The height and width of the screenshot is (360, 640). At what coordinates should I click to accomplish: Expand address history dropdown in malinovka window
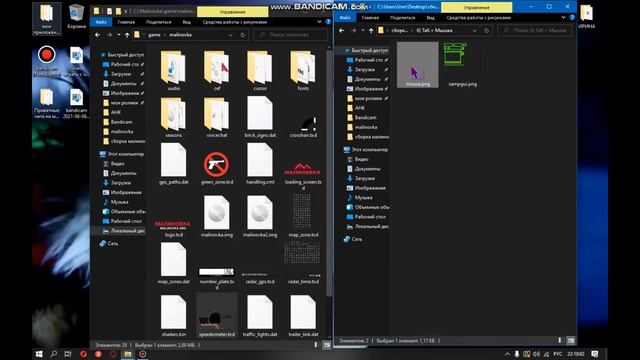[231, 35]
